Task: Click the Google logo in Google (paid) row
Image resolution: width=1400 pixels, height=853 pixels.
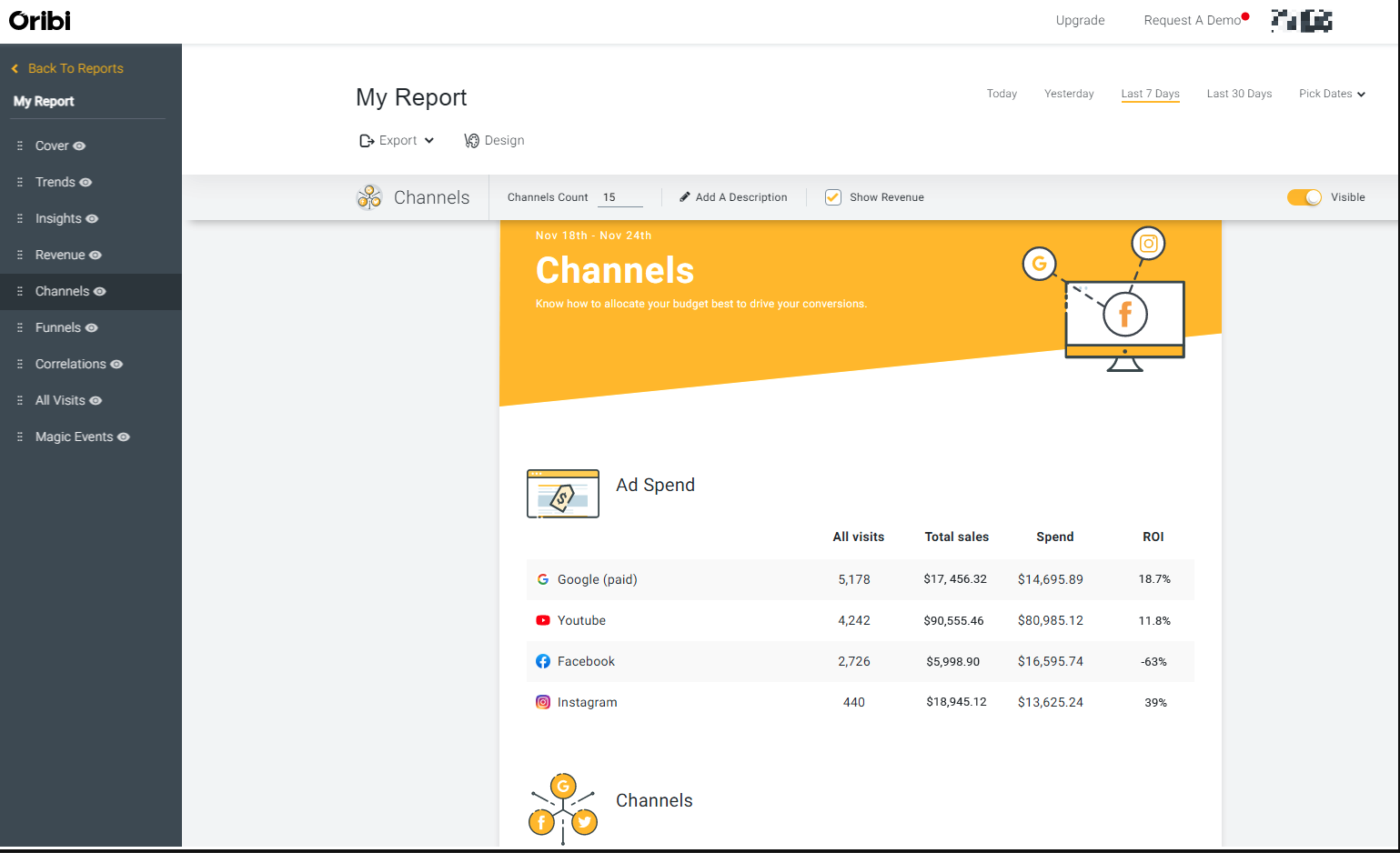Action: 543,579
